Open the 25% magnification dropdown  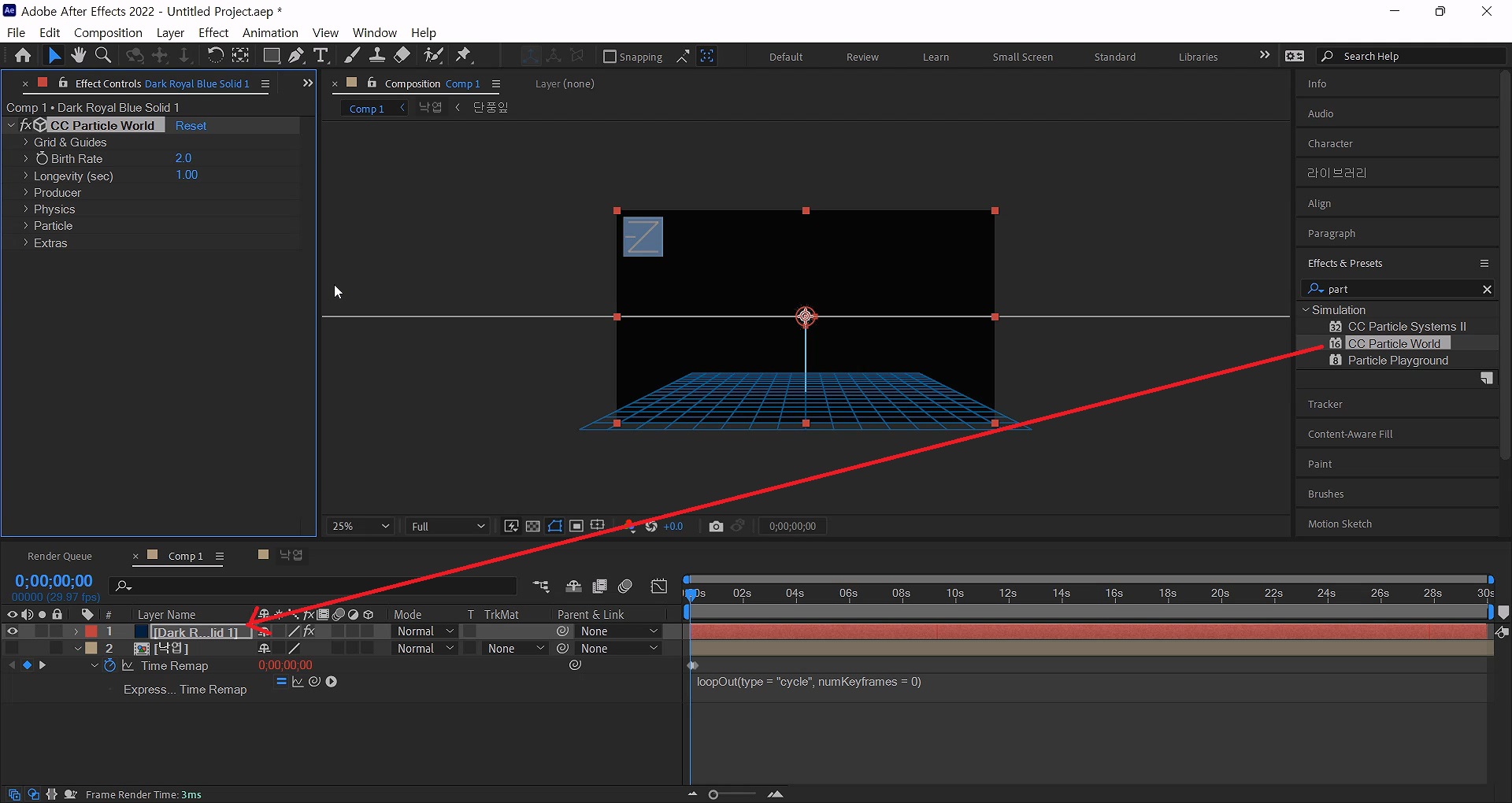tap(361, 526)
